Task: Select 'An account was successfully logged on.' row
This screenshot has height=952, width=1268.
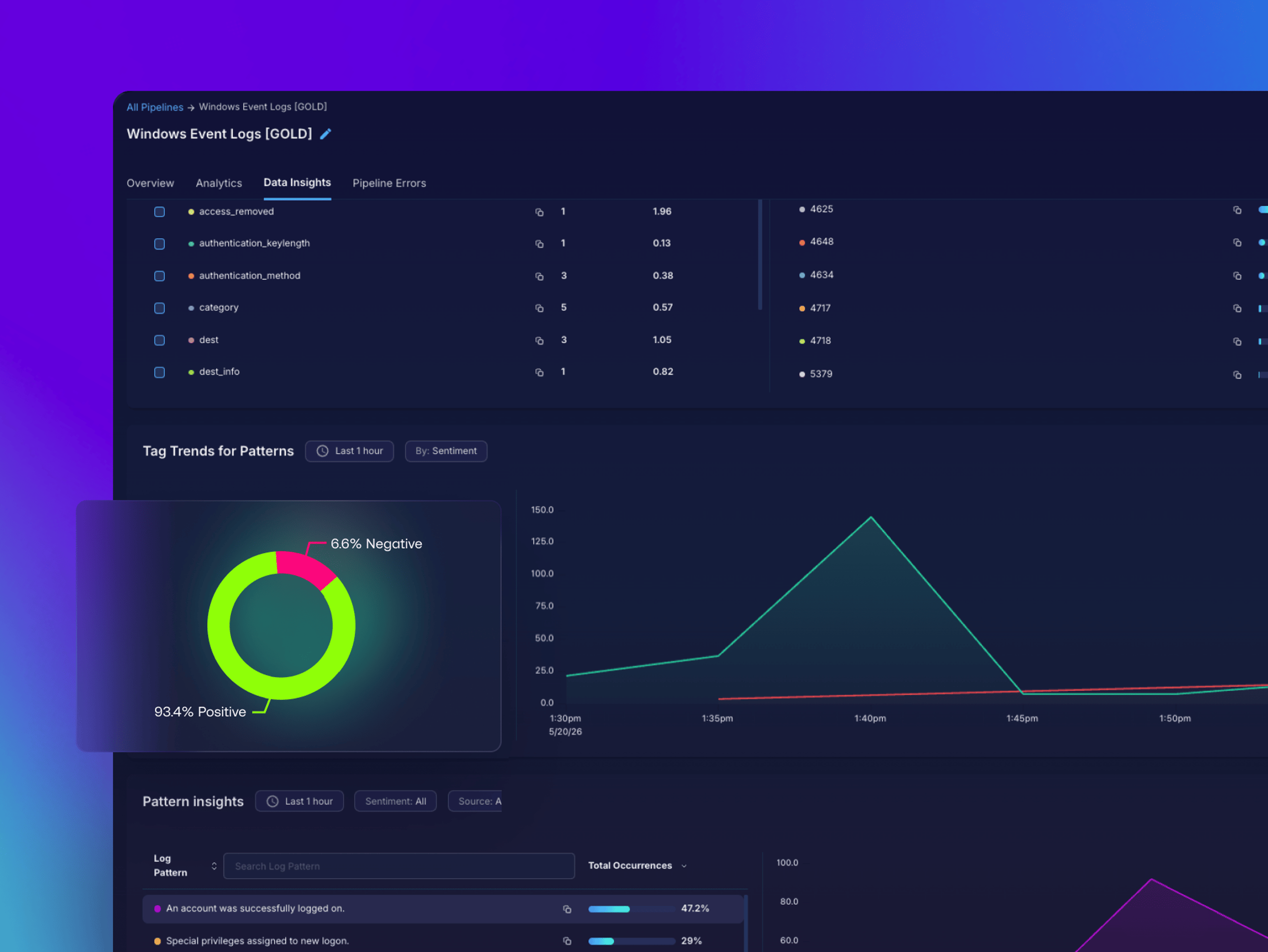Action: 442,909
